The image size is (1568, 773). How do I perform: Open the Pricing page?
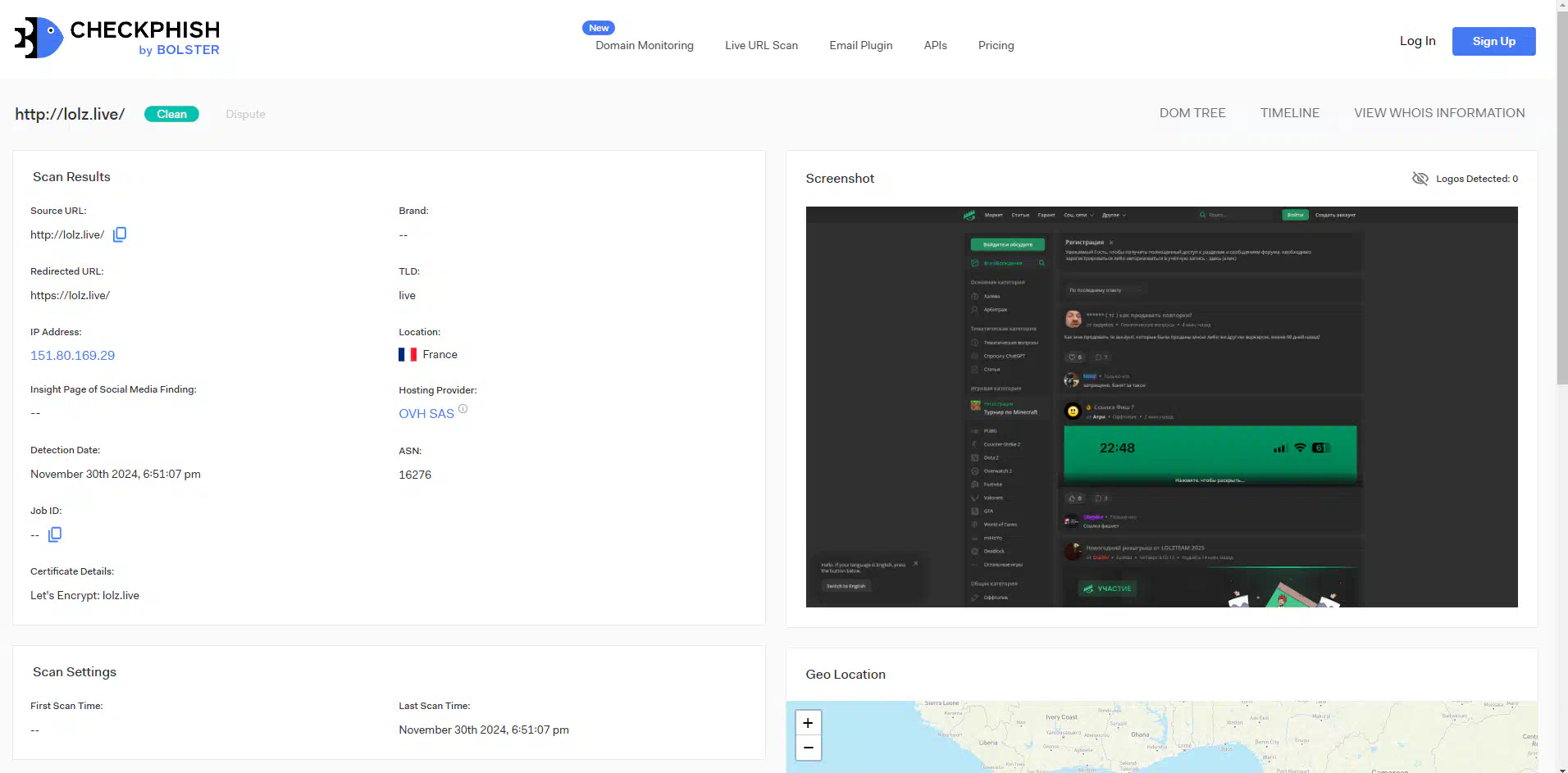pyautogui.click(x=996, y=45)
